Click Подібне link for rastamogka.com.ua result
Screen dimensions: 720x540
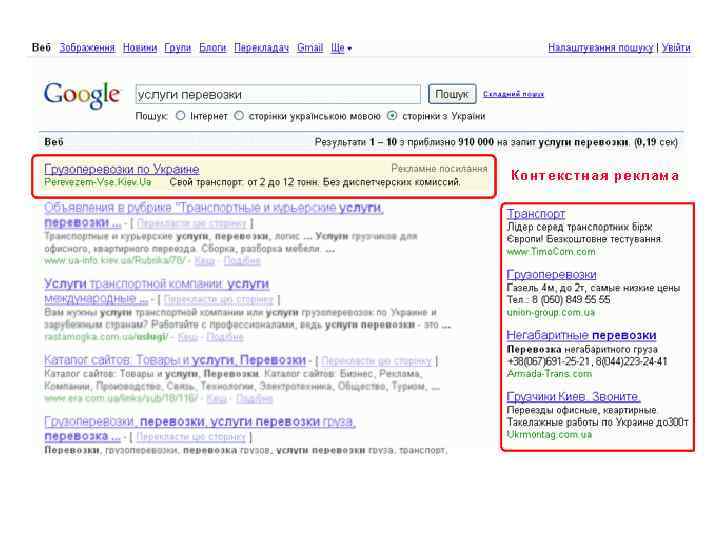tap(225, 337)
